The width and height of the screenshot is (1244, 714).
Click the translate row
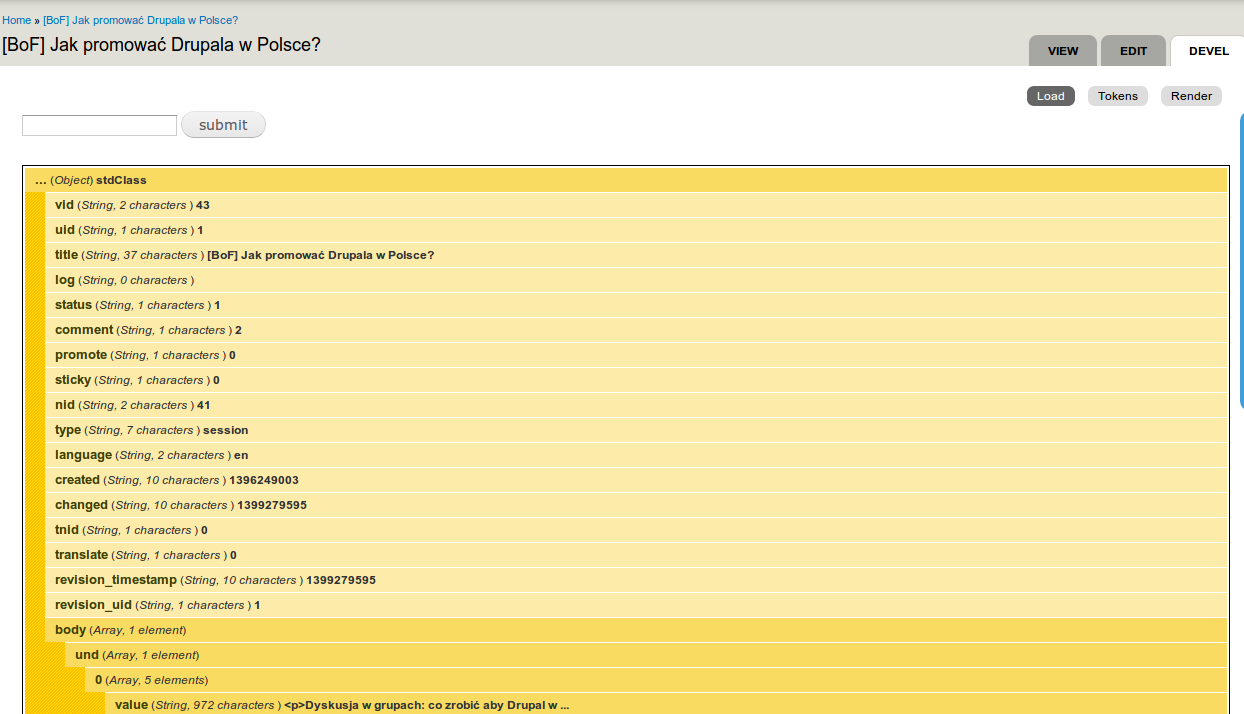pyautogui.click(x=636, y=555)
